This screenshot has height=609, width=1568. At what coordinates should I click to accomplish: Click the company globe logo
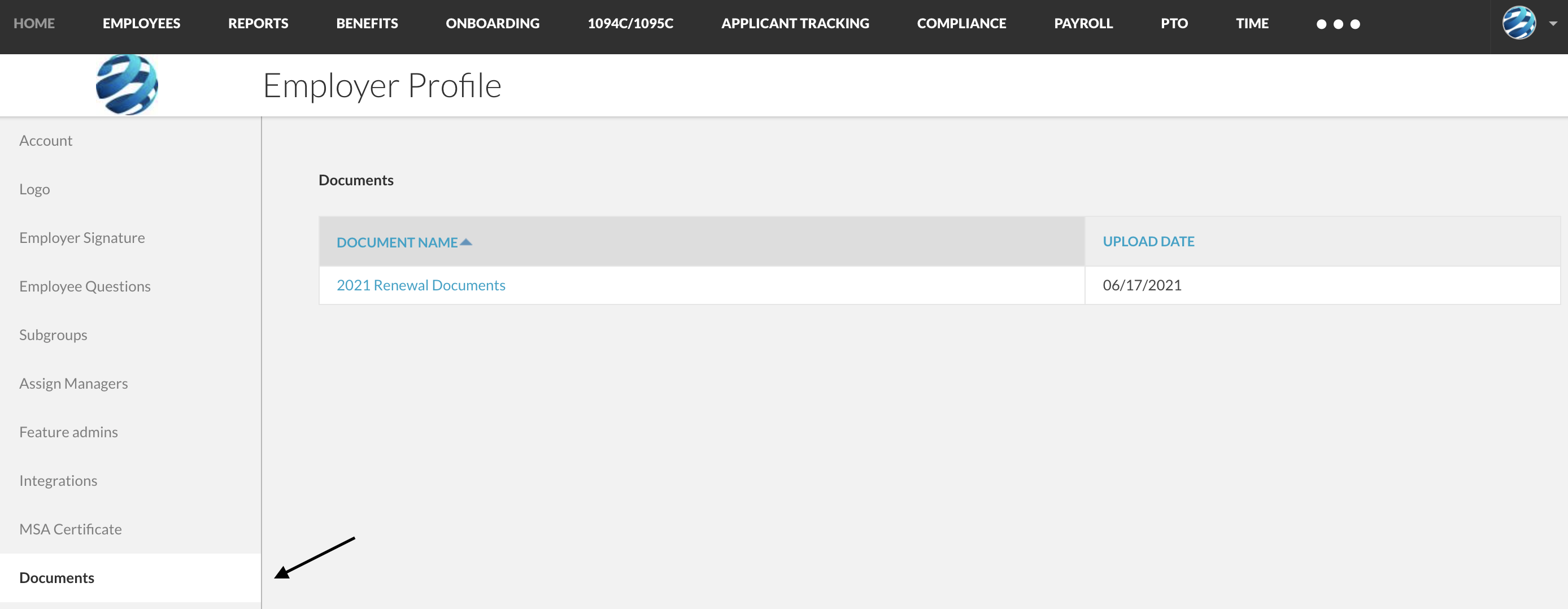(127, 85)
